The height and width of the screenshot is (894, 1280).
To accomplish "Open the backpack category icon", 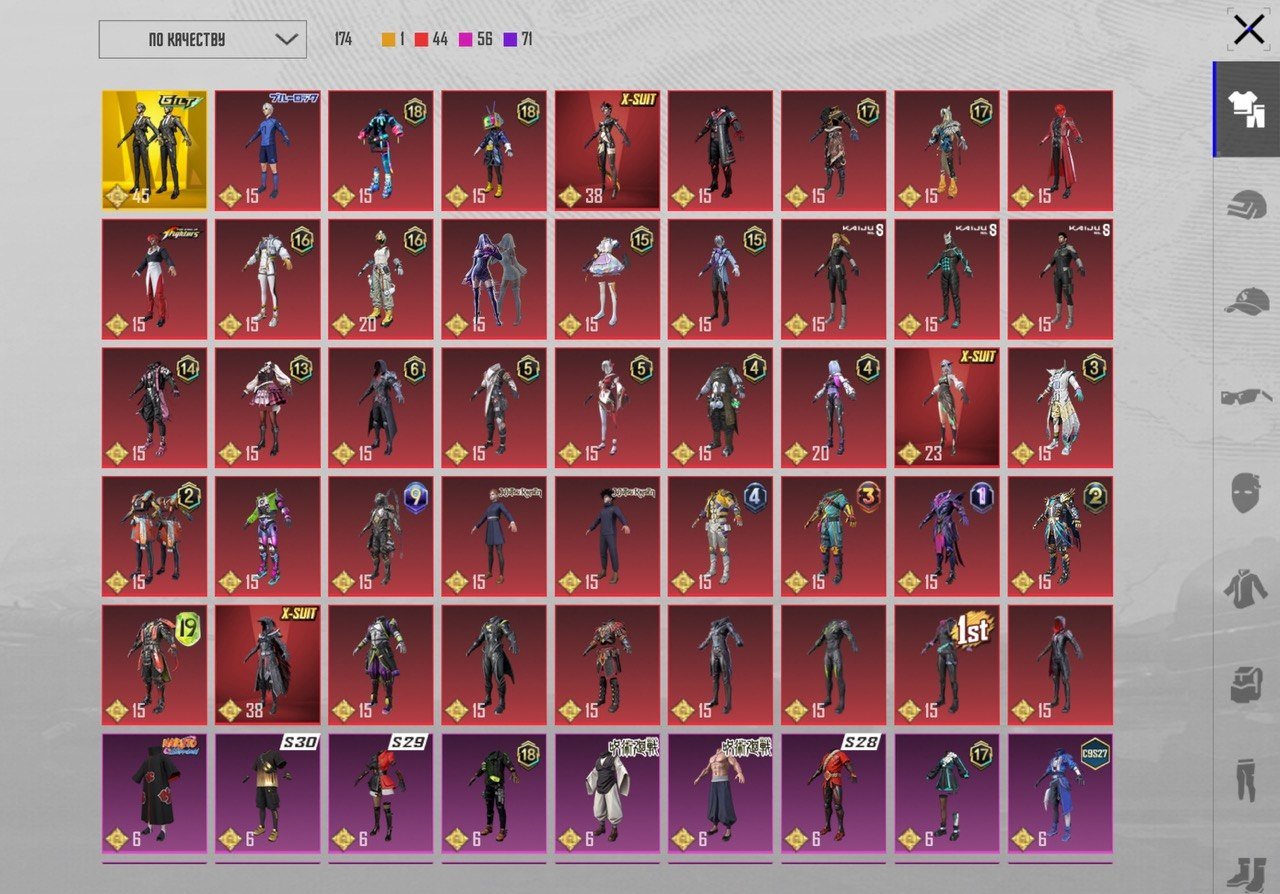I will click(x=1246, y=684).
